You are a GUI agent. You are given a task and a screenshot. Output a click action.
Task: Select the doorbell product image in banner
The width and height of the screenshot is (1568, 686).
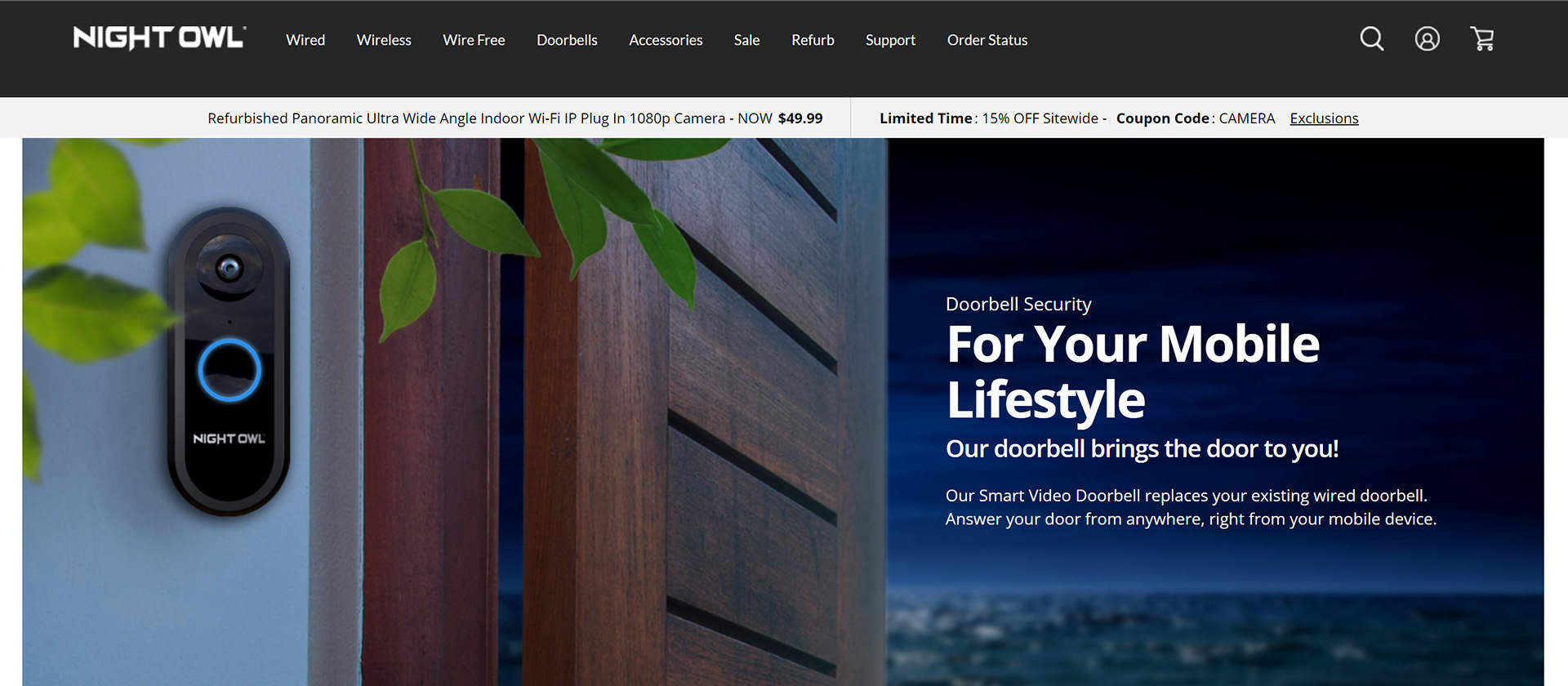click(x=229, y=361)
